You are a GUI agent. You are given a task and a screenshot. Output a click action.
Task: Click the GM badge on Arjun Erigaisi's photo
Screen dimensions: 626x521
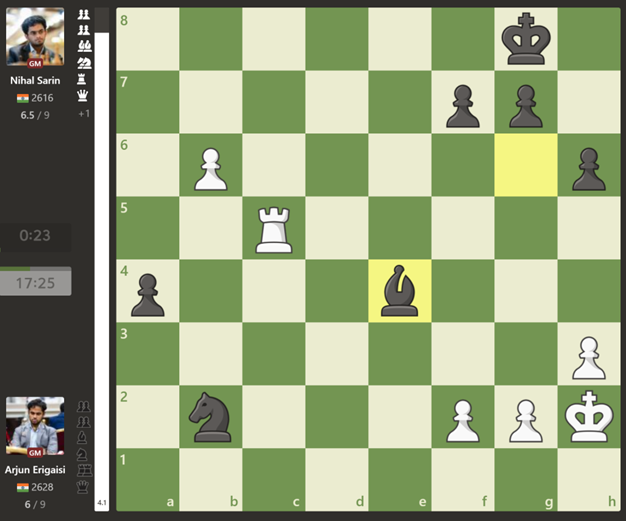coord(35,453)
